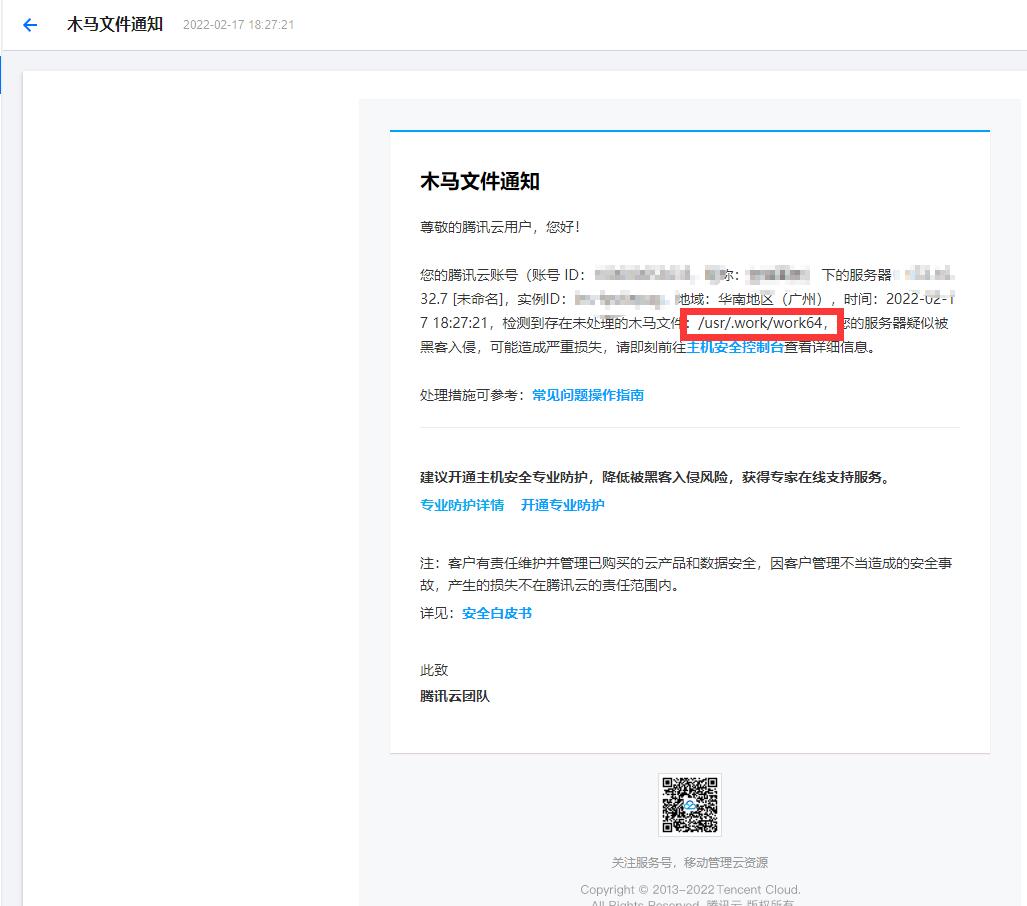Viewport: 1027px width, 906px height.
Task: Go back using the blue arrow icon
Action: 30,25
